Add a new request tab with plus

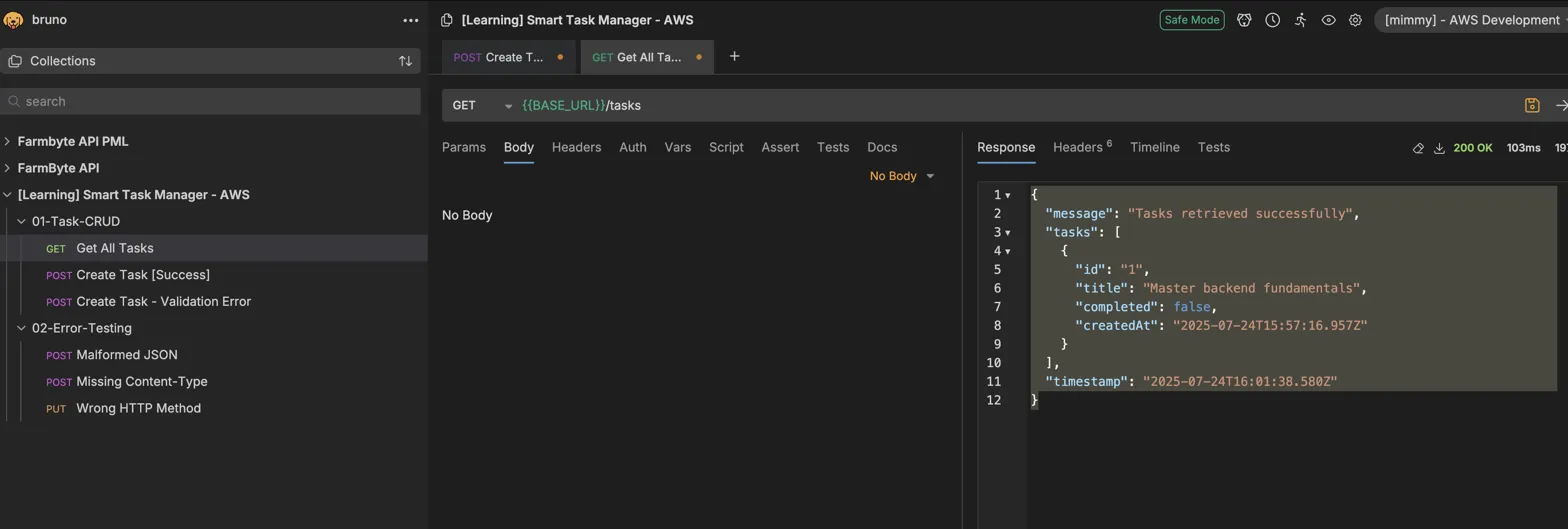pos(734,56)
